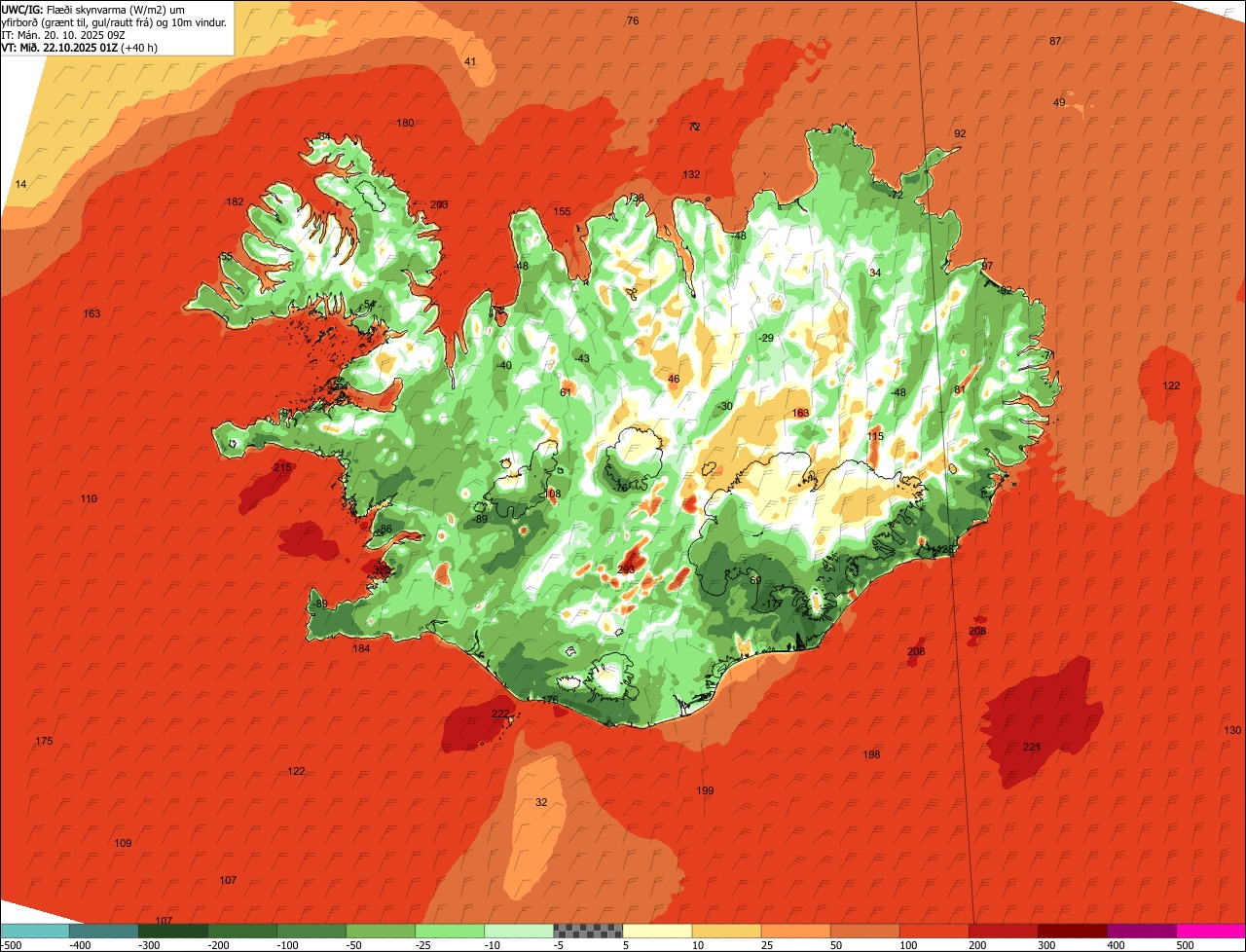Screen dimensions: 1246x952
Task: Click the value '-17' near south glacier
Action: pos(774,604)
